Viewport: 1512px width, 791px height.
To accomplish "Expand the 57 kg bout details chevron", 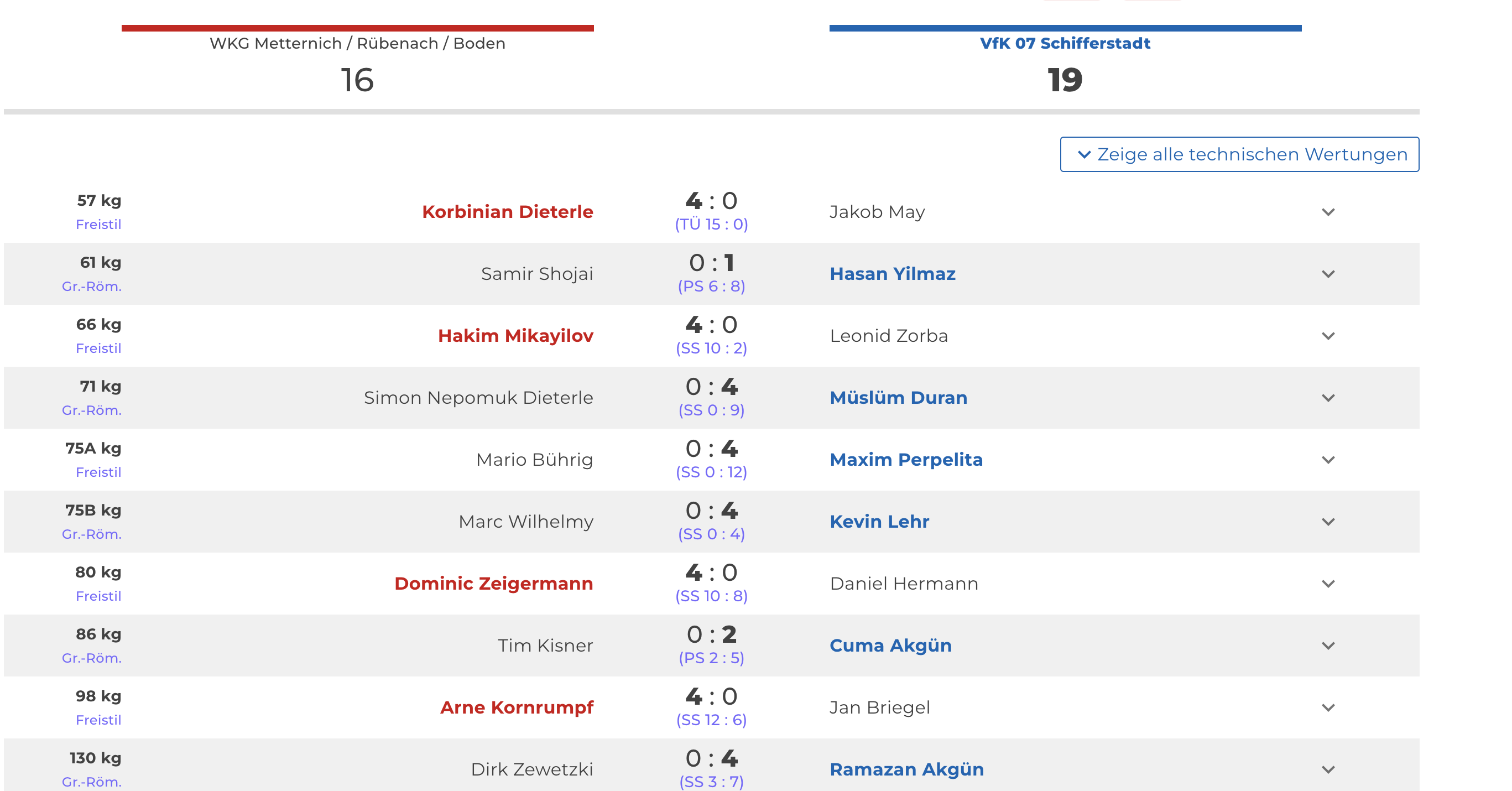I will [x=1328, y=212].
